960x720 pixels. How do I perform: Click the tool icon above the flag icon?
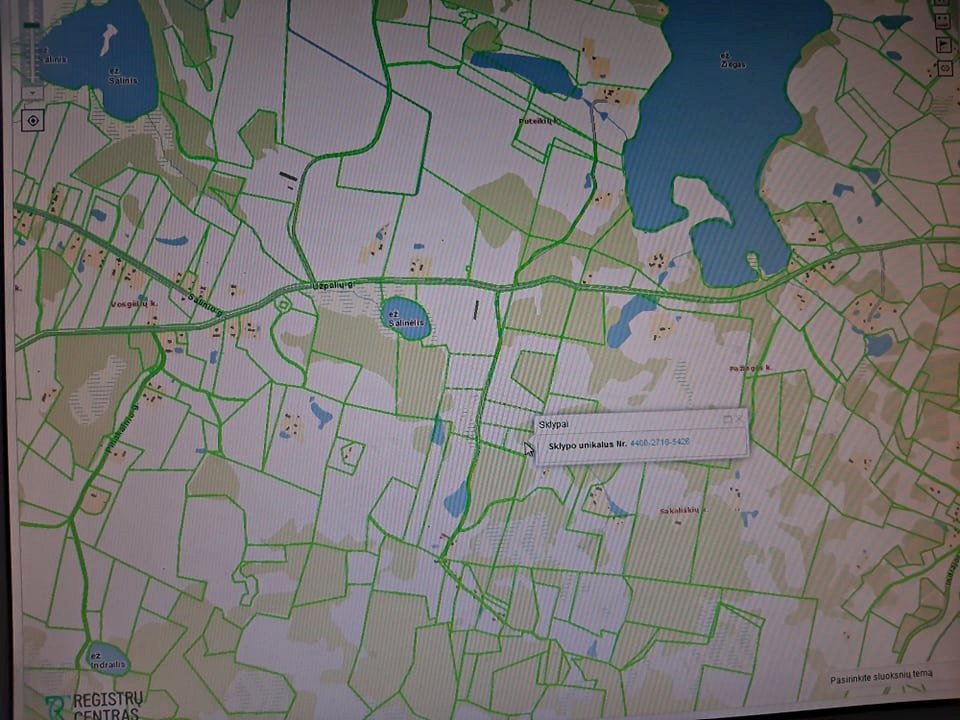pyautogui.click(x=942, y=21)
